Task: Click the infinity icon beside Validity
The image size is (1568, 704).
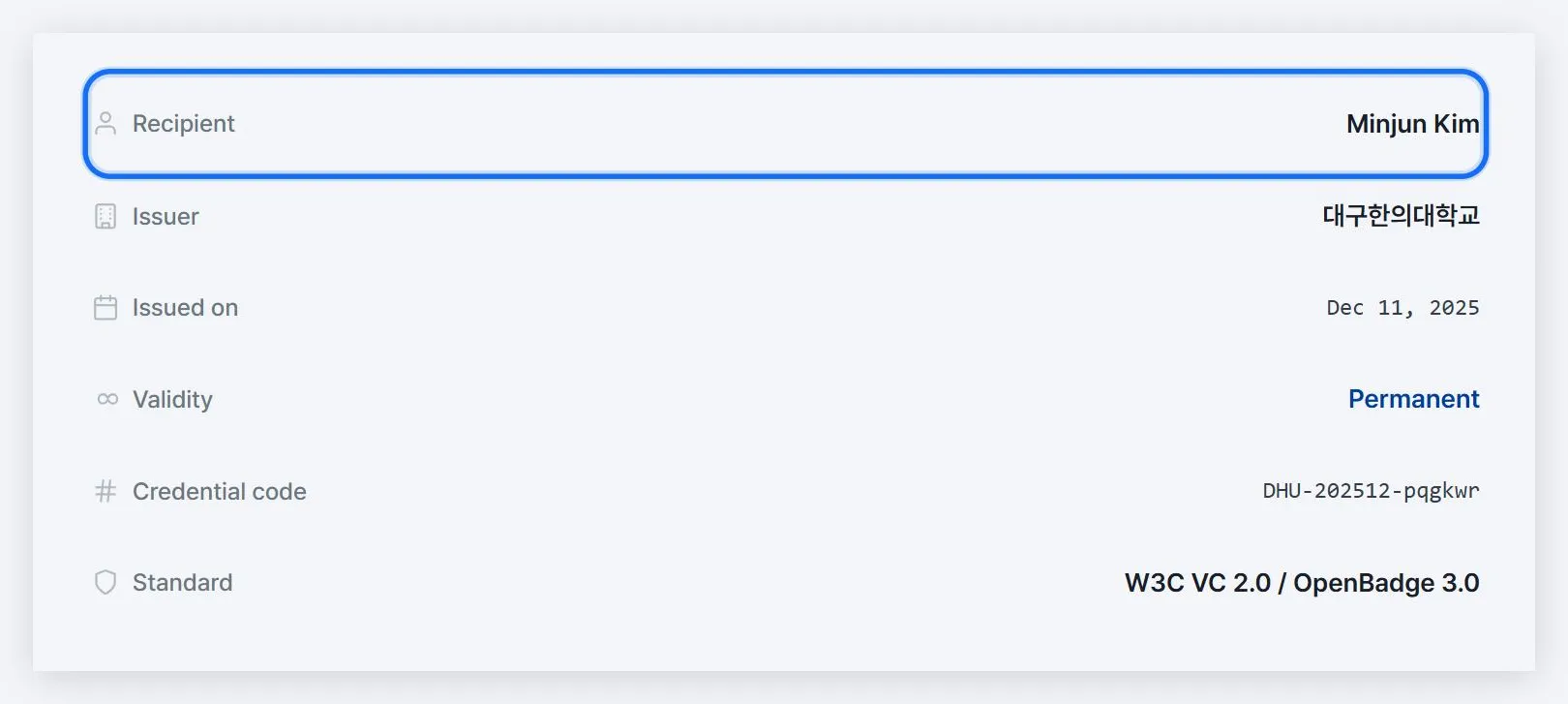Action: (x=107, y=399)
